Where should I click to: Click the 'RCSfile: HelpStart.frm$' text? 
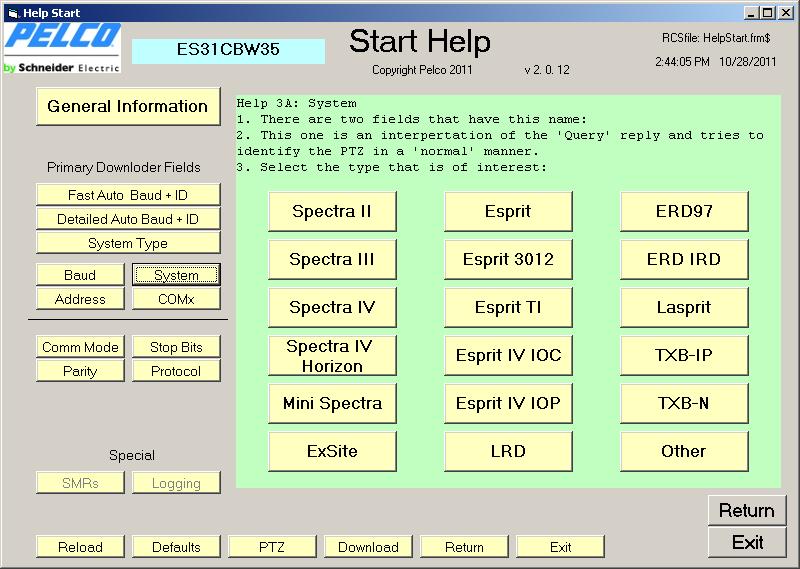point(716,38)
